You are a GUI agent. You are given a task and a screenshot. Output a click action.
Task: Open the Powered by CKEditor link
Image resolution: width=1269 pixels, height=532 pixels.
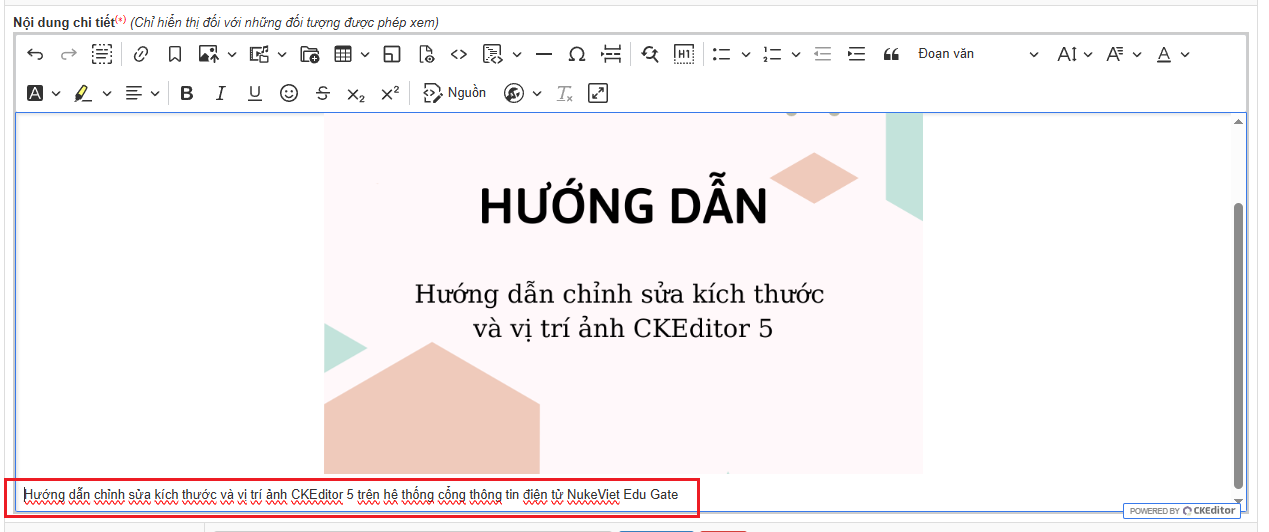pyautogui.click(x=1183, y=511)
